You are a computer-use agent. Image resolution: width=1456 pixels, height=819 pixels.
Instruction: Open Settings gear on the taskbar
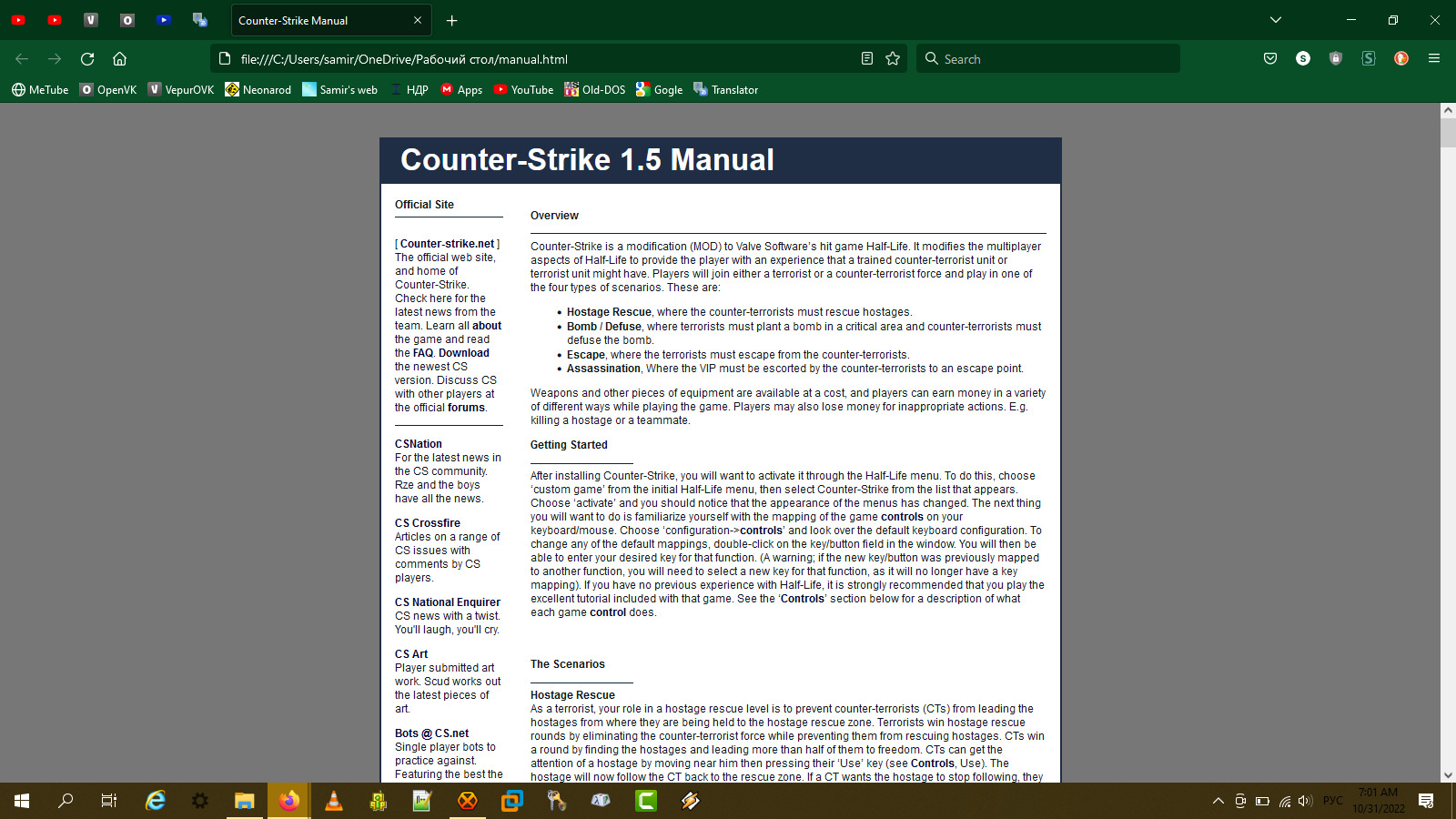click(200, 801)
